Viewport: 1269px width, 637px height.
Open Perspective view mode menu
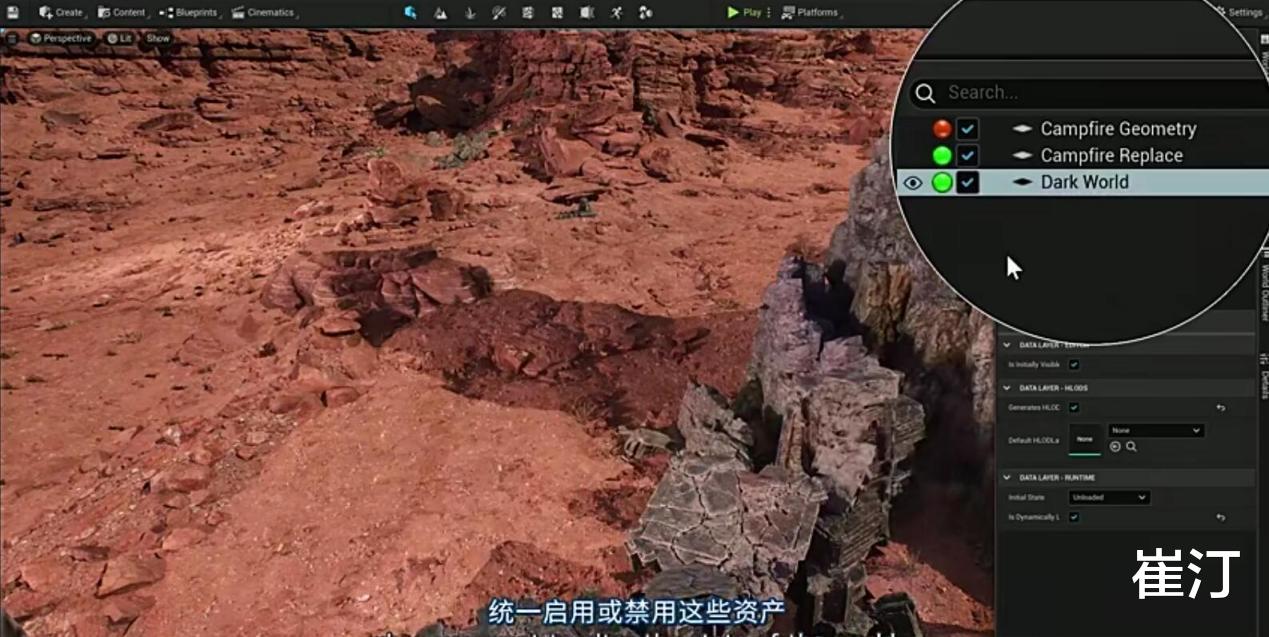coord(61,38)
